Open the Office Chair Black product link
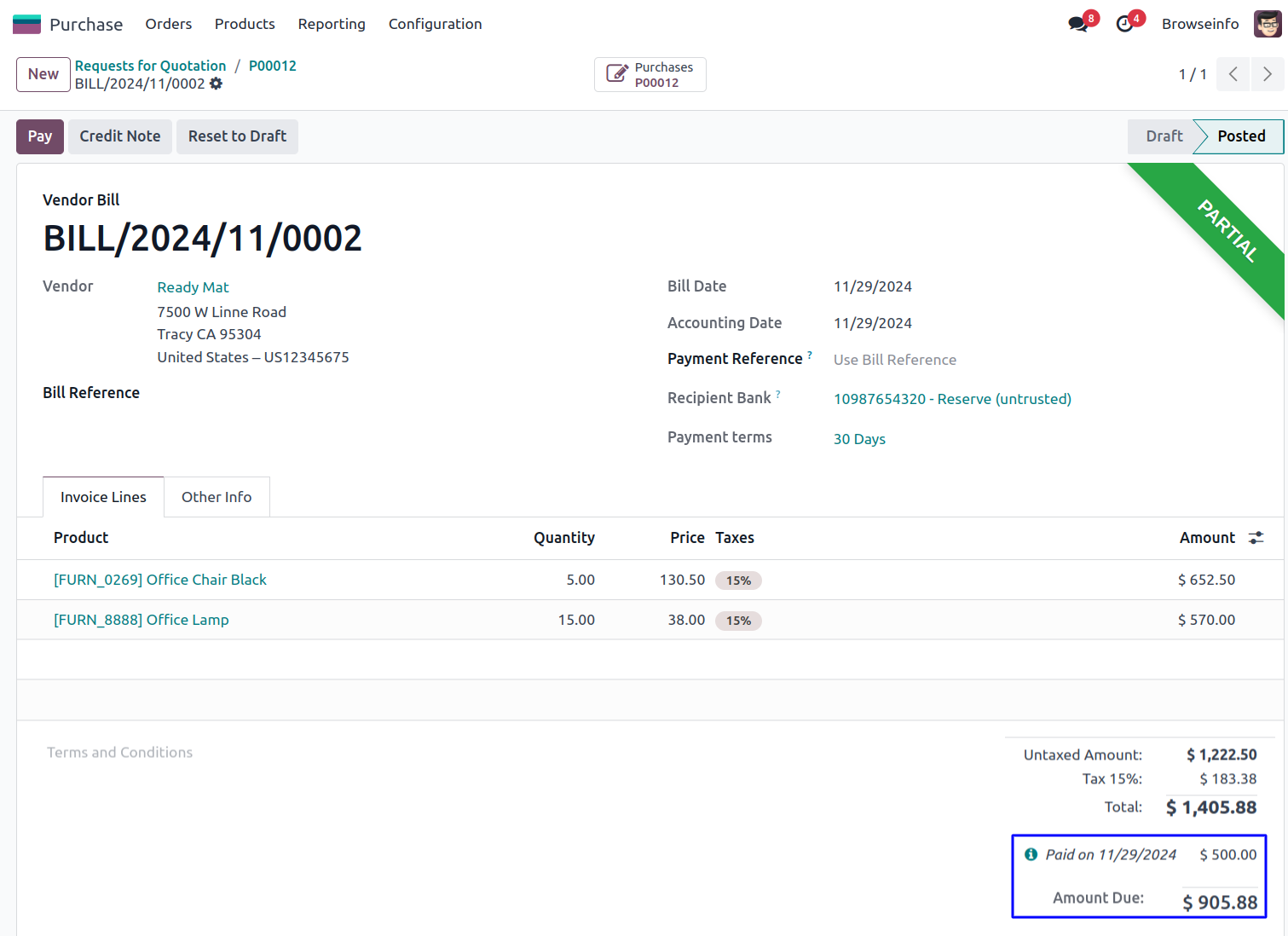Screen dimensions: 1288x936 tap(160, 580)
